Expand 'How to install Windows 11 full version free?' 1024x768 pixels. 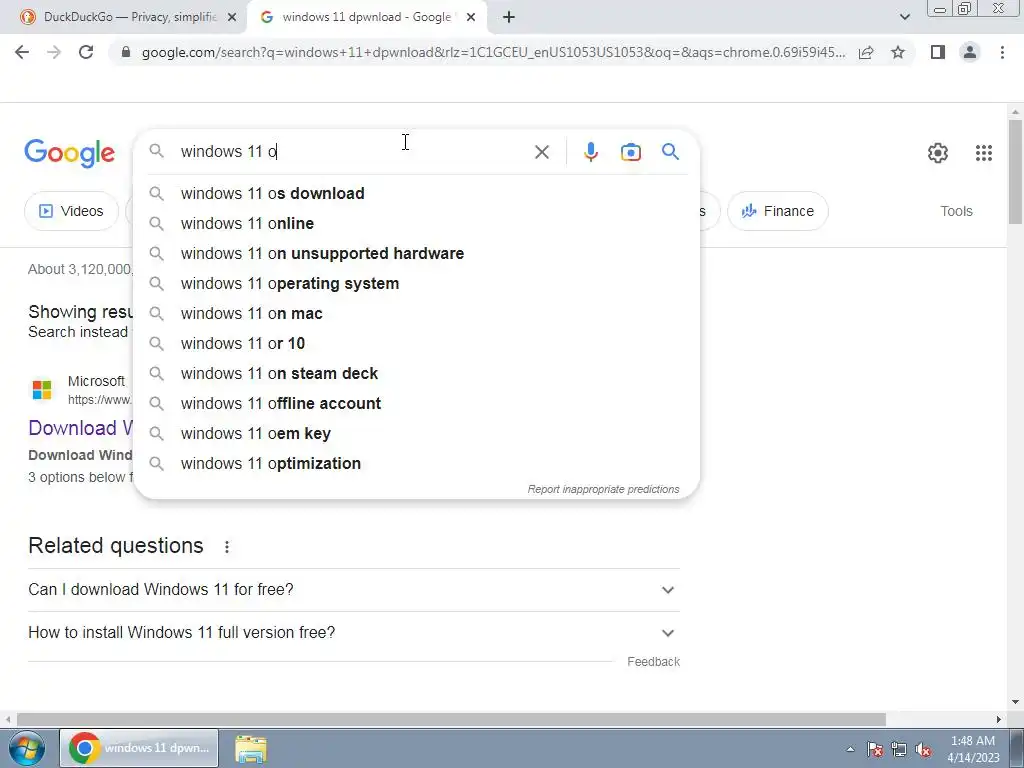[x=354, y=633]
